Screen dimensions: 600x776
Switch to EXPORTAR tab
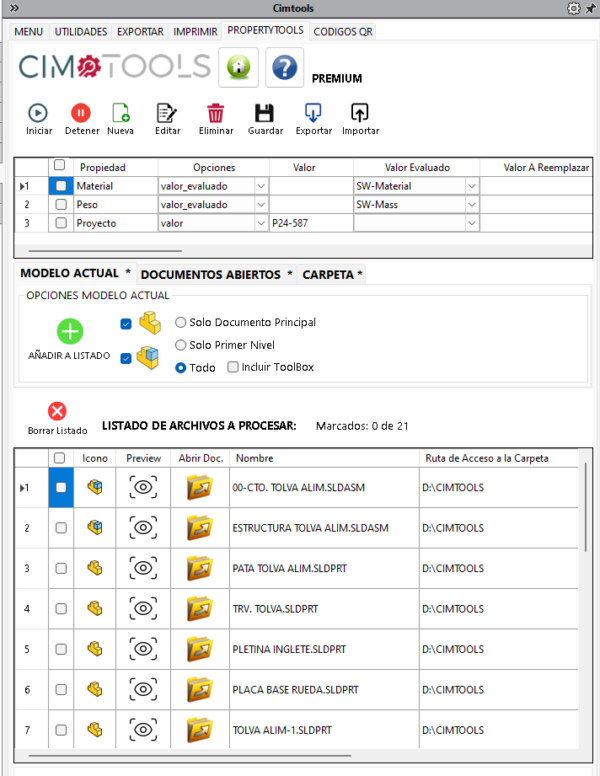(x=140, y=32)
